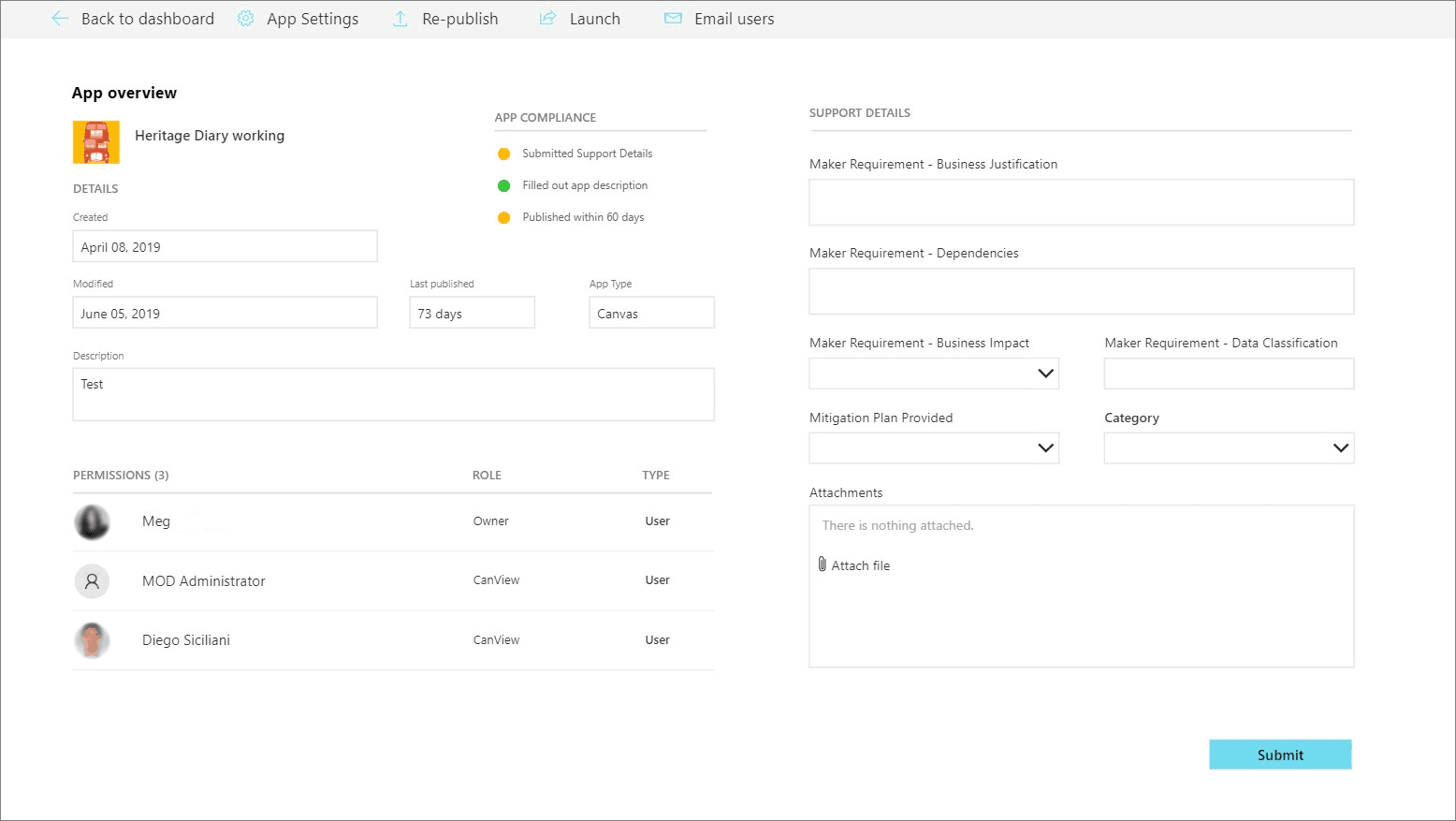1456x821 pixels.
Task: Click the Data Classification input field
Action: pos(1228,374)
